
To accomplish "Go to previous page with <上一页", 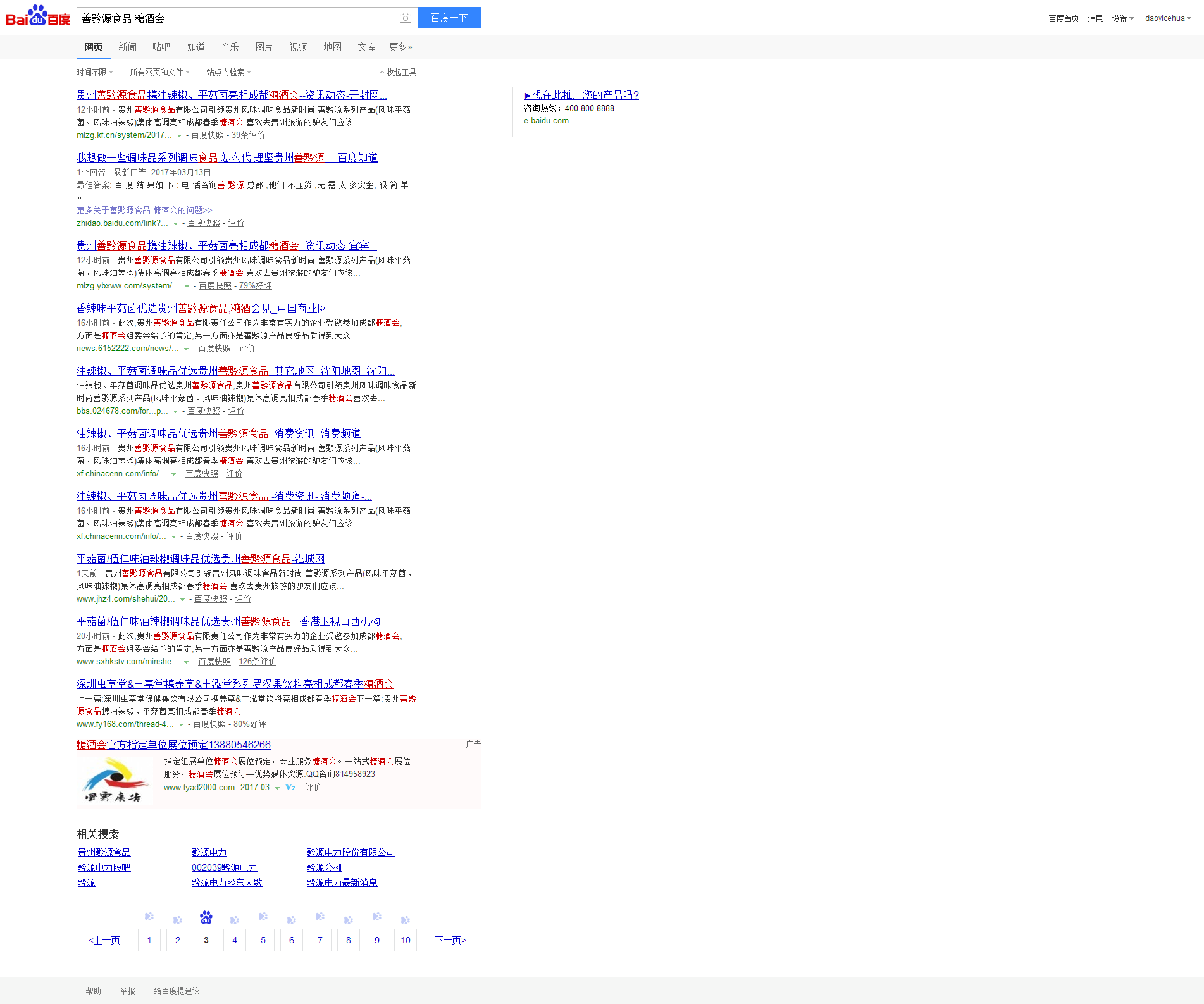I will pyautogui.click(x=104, y=940).
